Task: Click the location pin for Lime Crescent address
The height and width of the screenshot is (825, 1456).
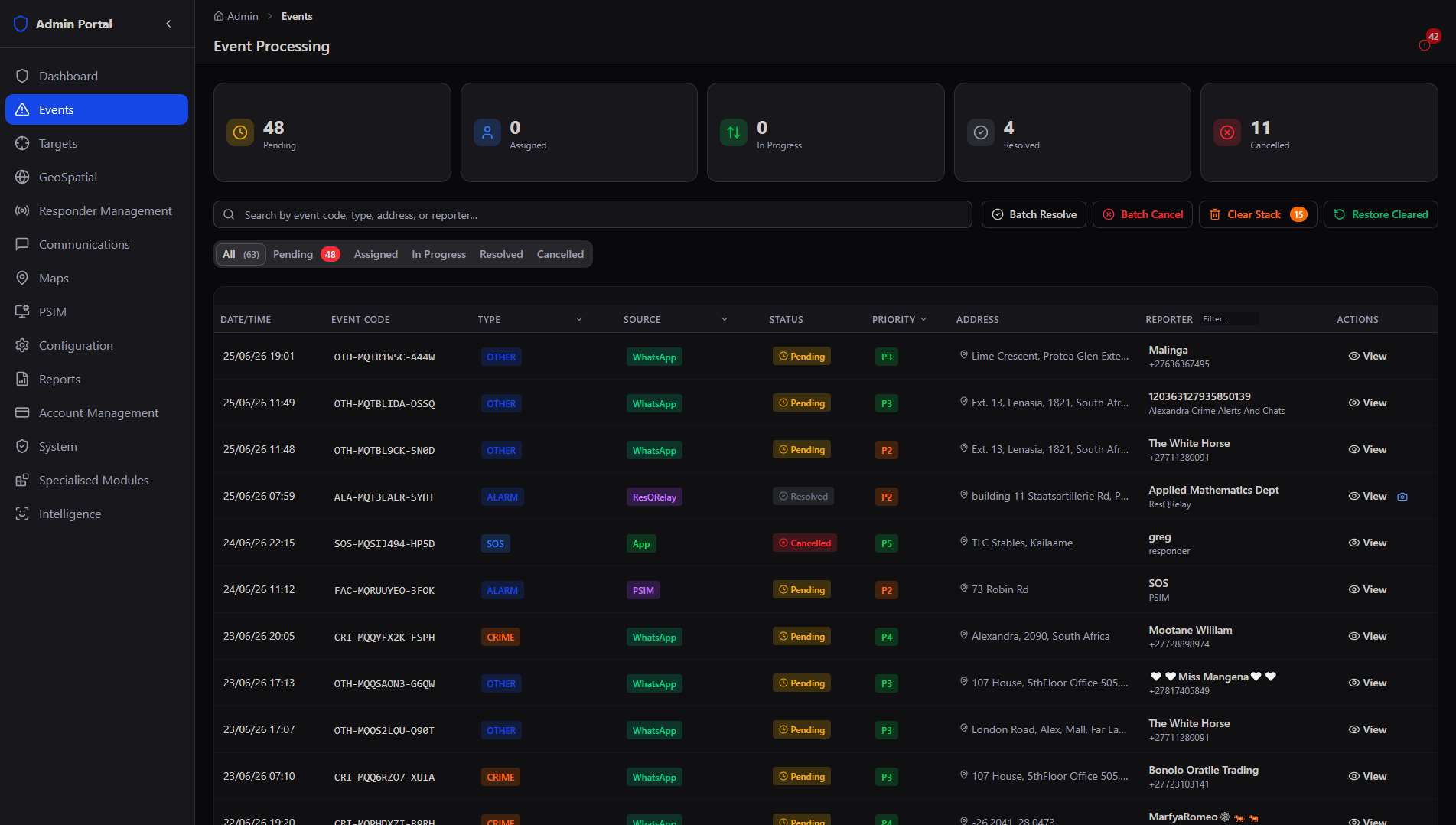Action: click(x=964, y=355)
